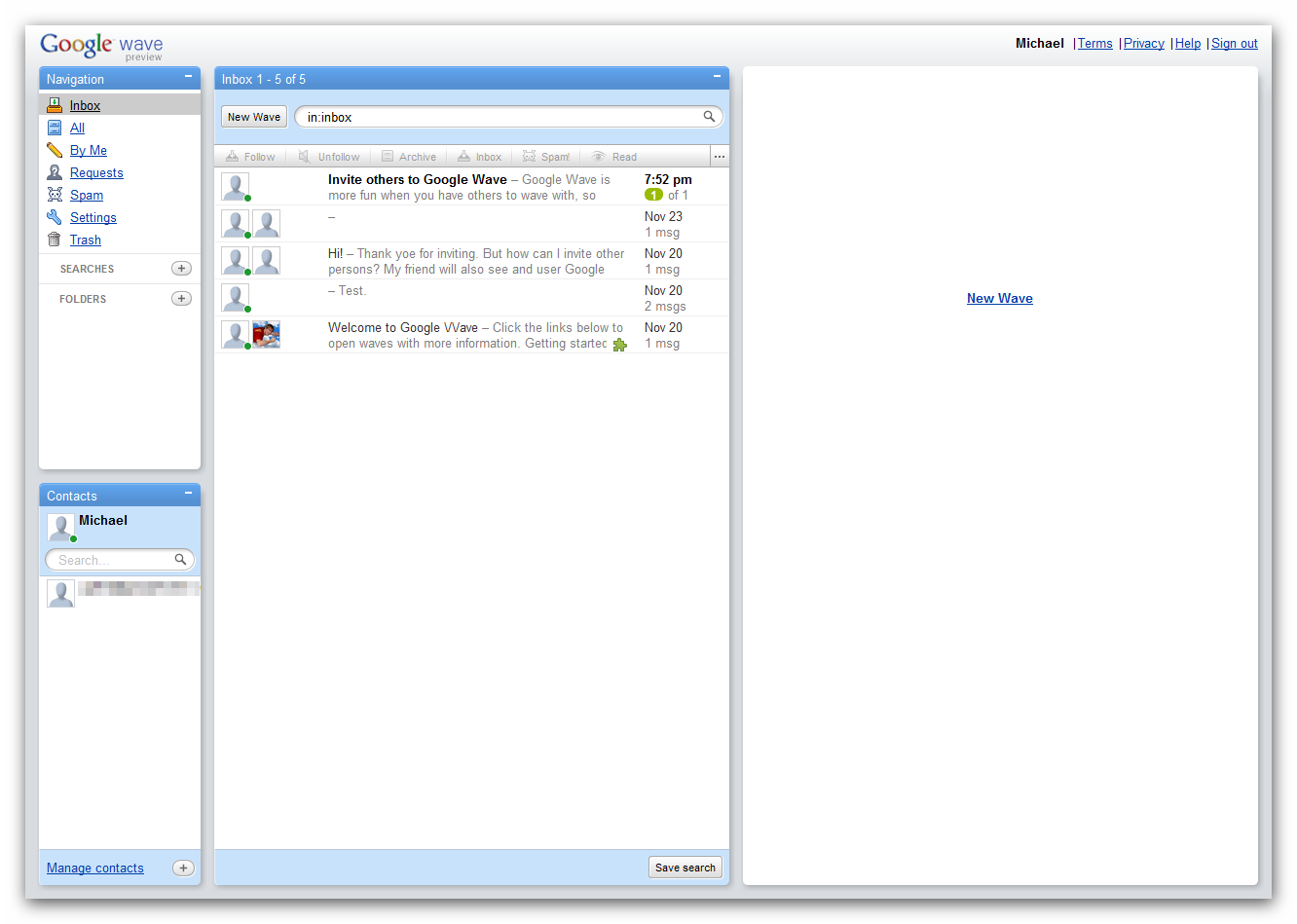Open the Help link
1297x924 pixels.
click(1188, 44)
